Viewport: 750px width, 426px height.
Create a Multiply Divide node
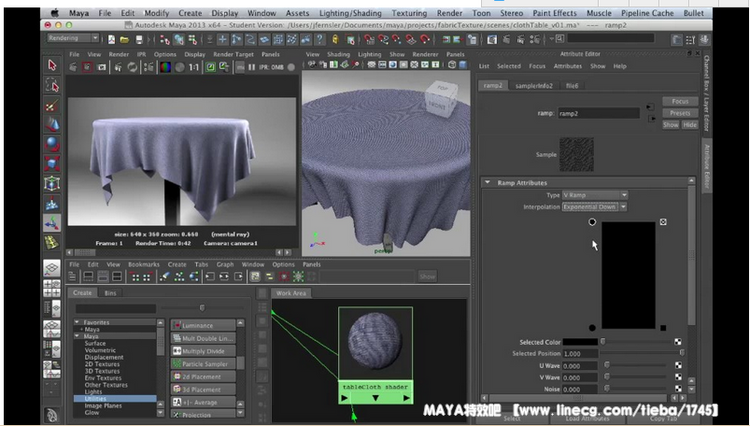203,351
